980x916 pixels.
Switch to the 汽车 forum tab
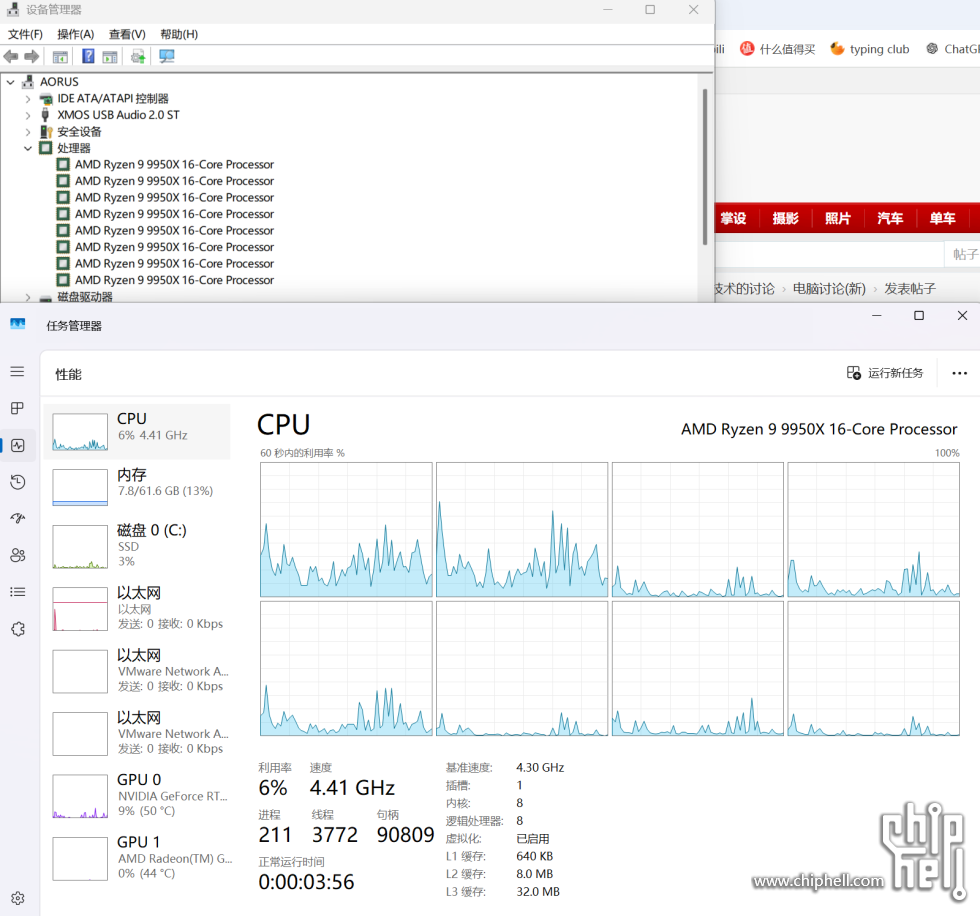[890, 218]
